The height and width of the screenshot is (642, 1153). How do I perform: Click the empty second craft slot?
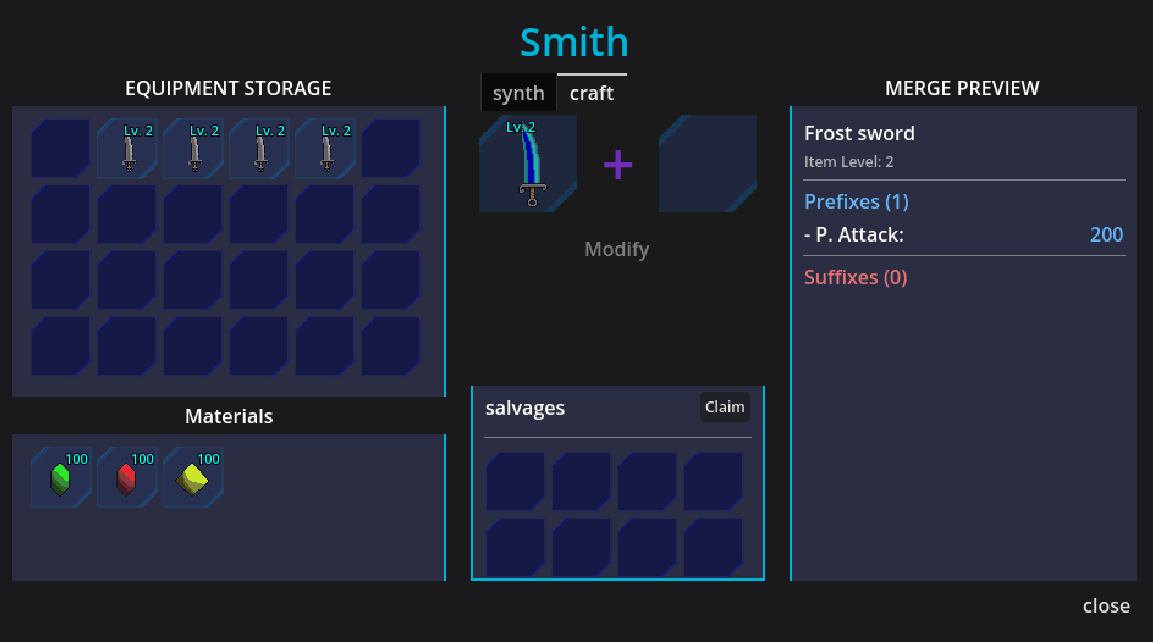pyautogui.click(x=707, y=163)
